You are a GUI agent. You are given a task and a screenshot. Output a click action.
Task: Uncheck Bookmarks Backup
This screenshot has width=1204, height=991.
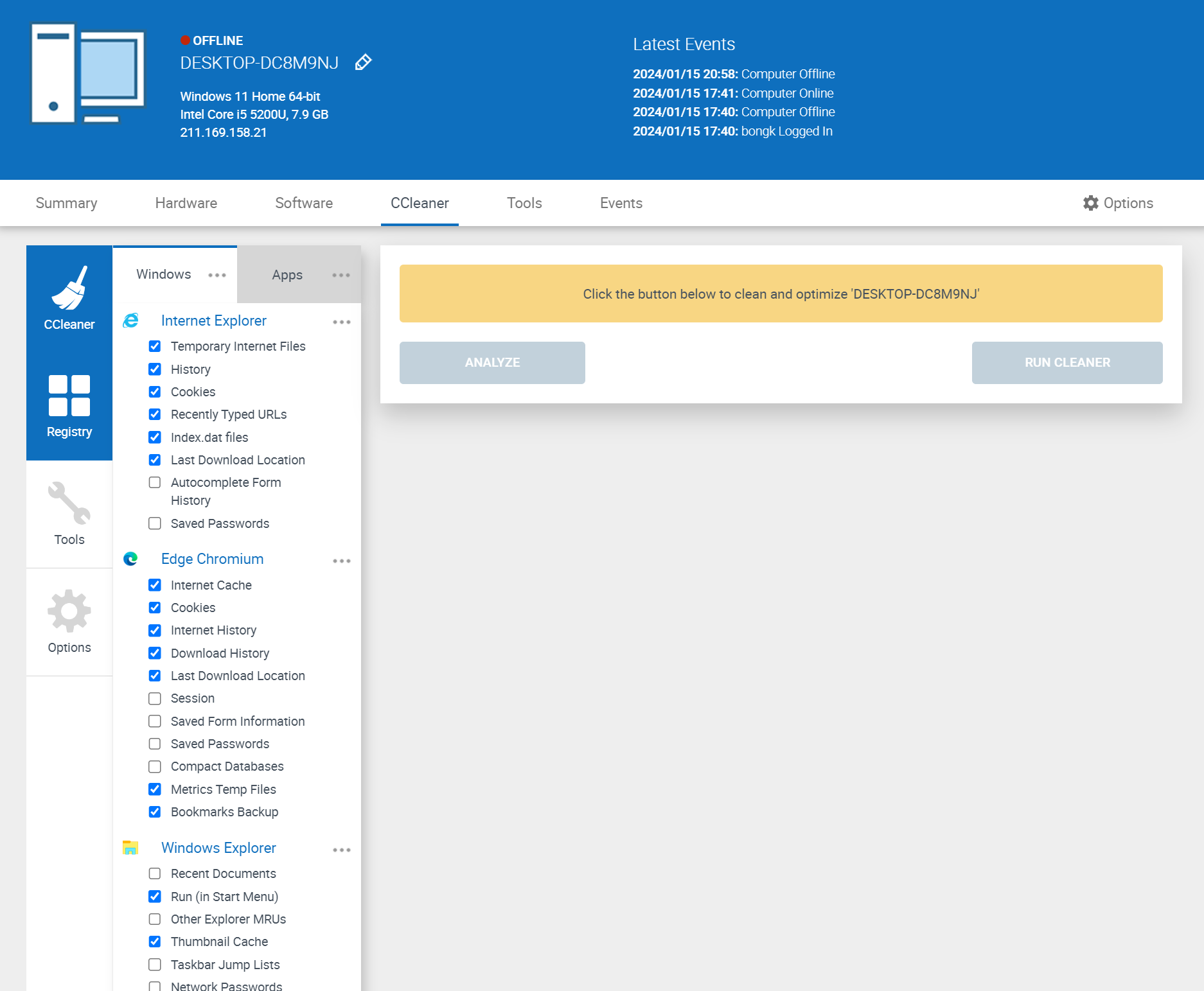click(155, 812)
